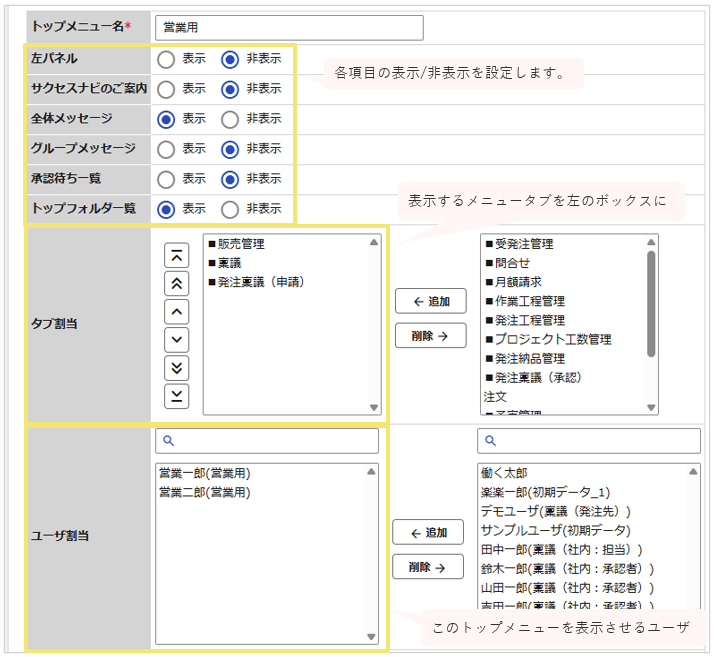This screenshot has width=714, height=657.
Task: Select 販売管理 in assigned tab list
Action: point(237,244)
